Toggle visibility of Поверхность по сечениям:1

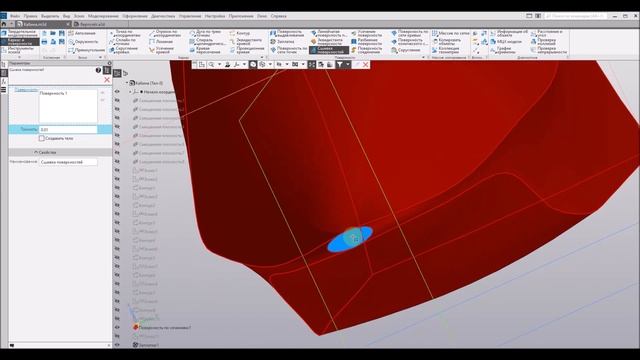tap(117, 327)
